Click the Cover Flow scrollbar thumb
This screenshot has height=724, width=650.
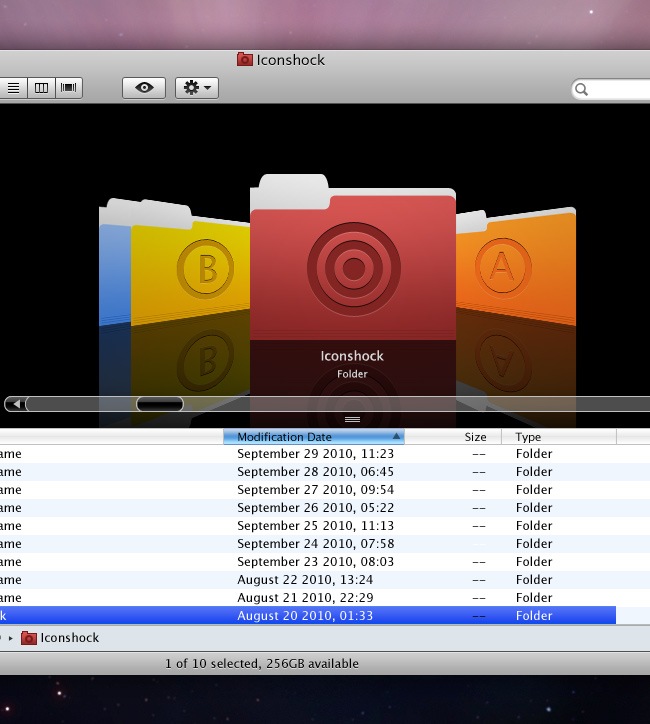(160, 404)
